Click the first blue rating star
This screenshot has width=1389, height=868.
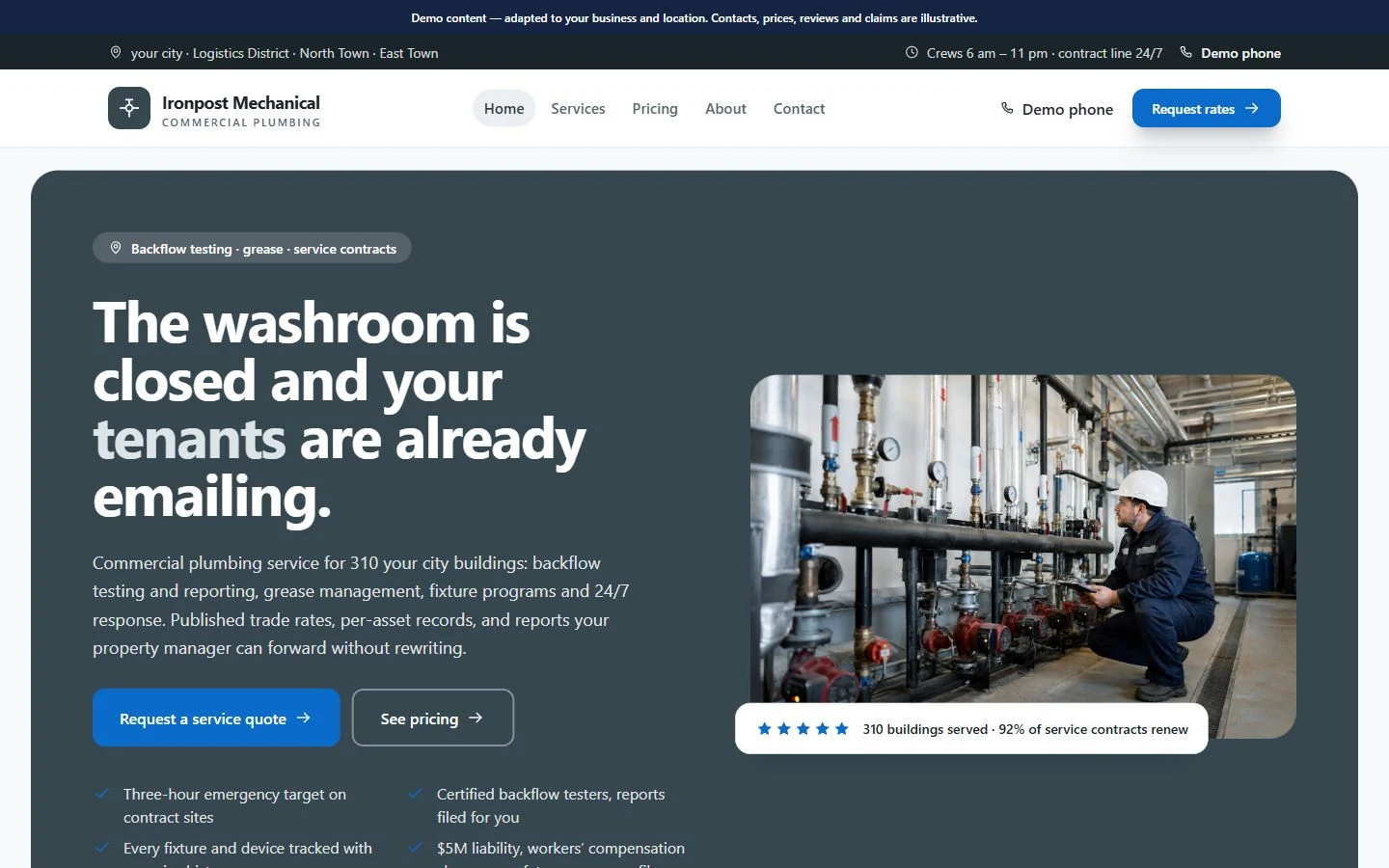point(765,728)
